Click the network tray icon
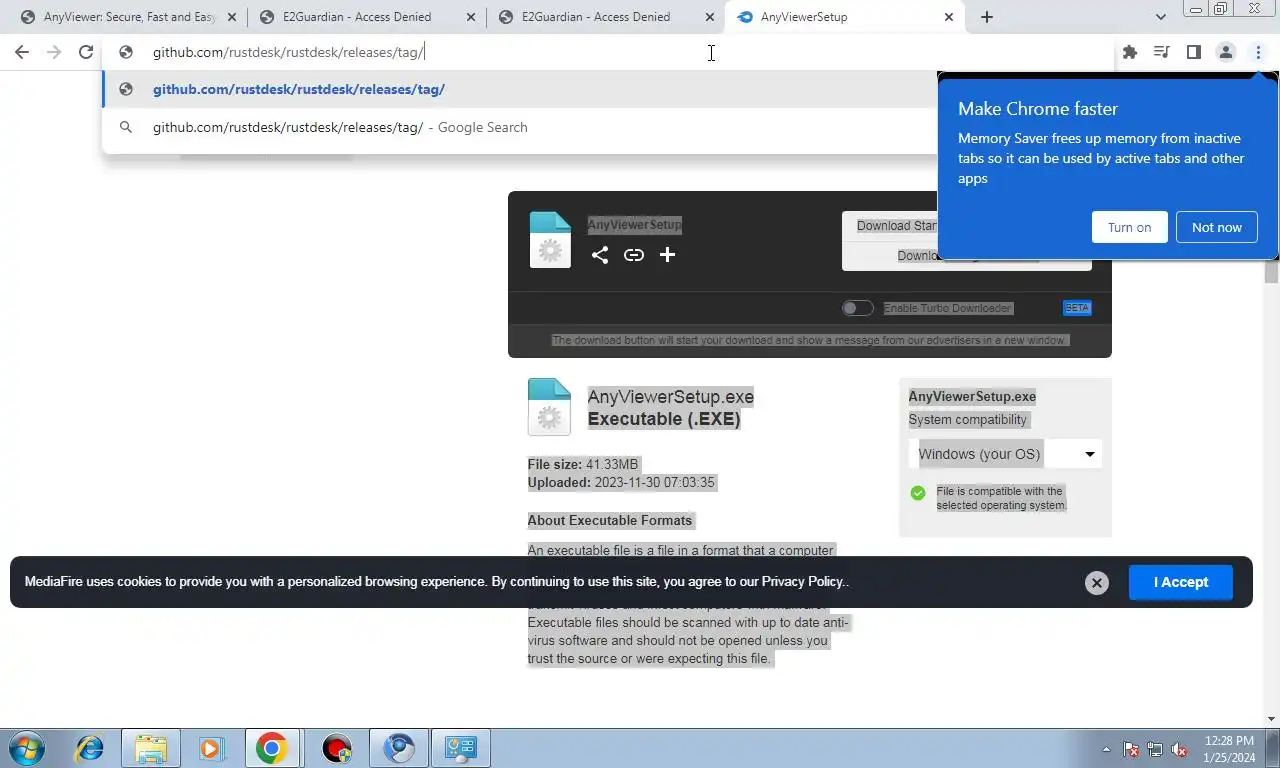The width and height of the screenshot is (1280, 768). [1155, 749]
